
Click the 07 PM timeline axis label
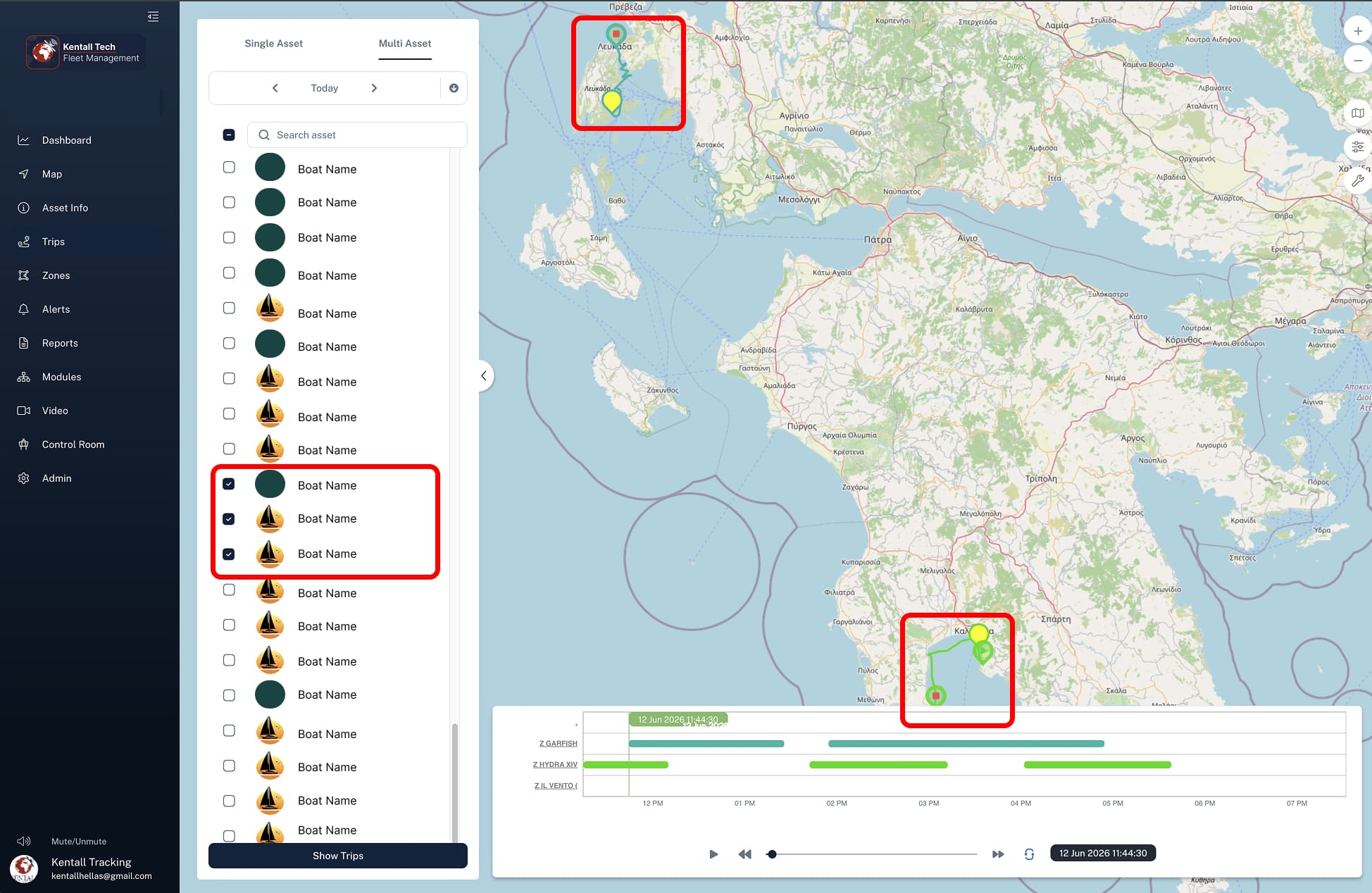coord(1297,804)
